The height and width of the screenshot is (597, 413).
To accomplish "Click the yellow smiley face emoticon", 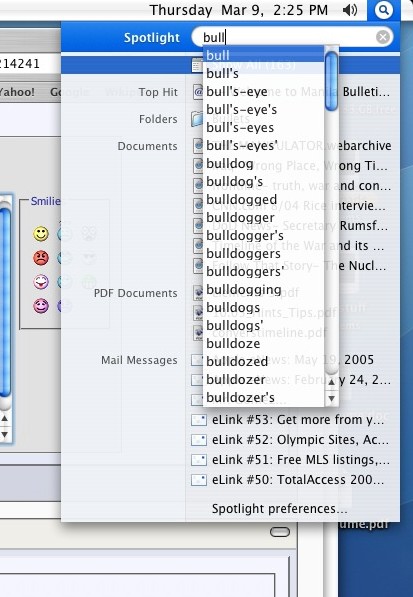I will (x=41, y=234).
